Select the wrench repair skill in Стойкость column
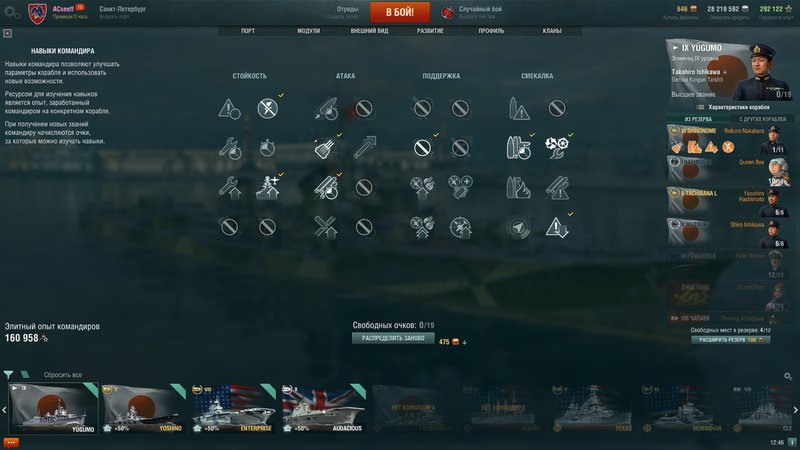Screen dimensions: 800x450 click(x=230, y=148)
